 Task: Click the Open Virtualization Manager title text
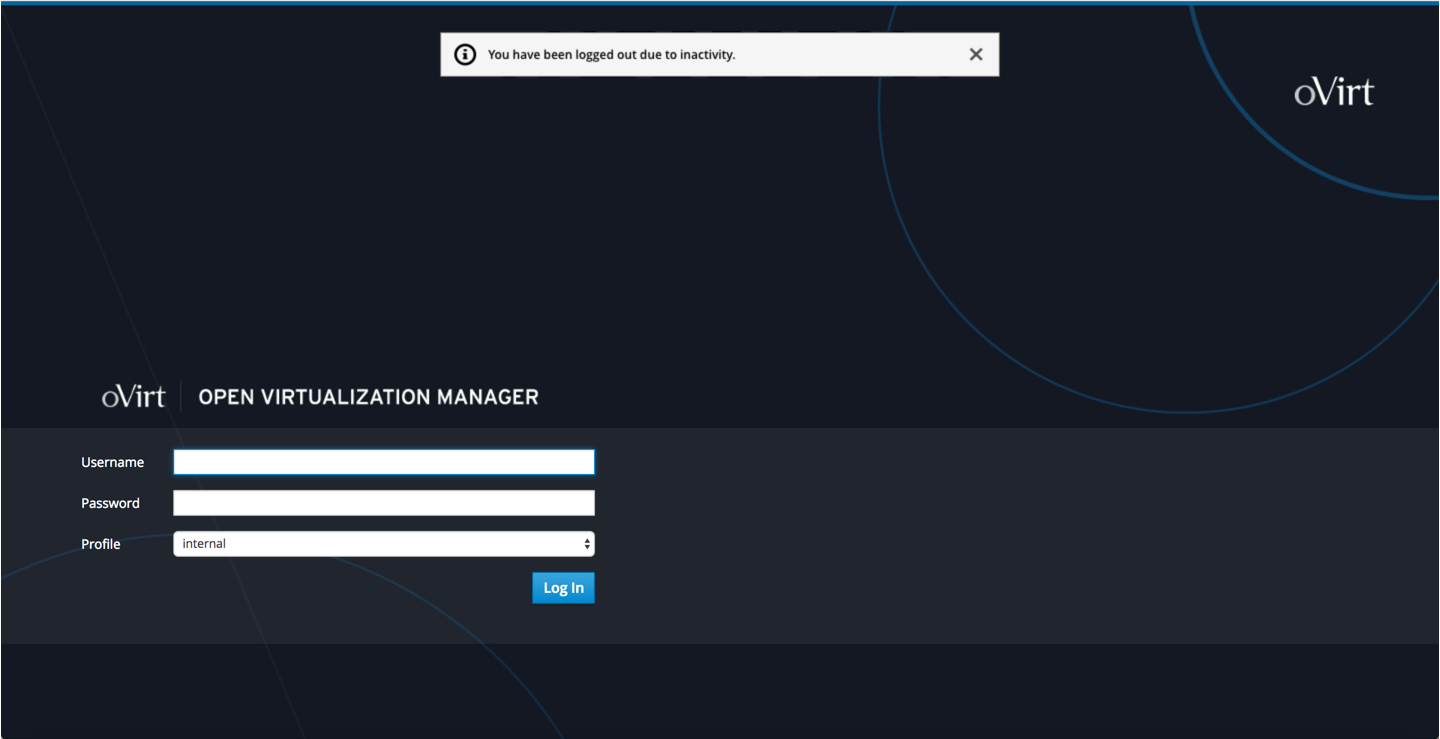tap(368, 396)
